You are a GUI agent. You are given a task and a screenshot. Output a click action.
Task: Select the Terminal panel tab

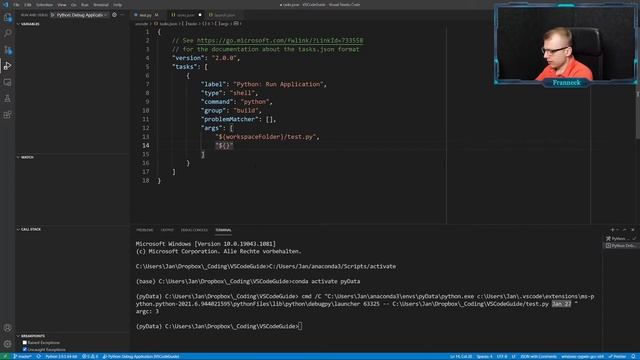(223, 230)
